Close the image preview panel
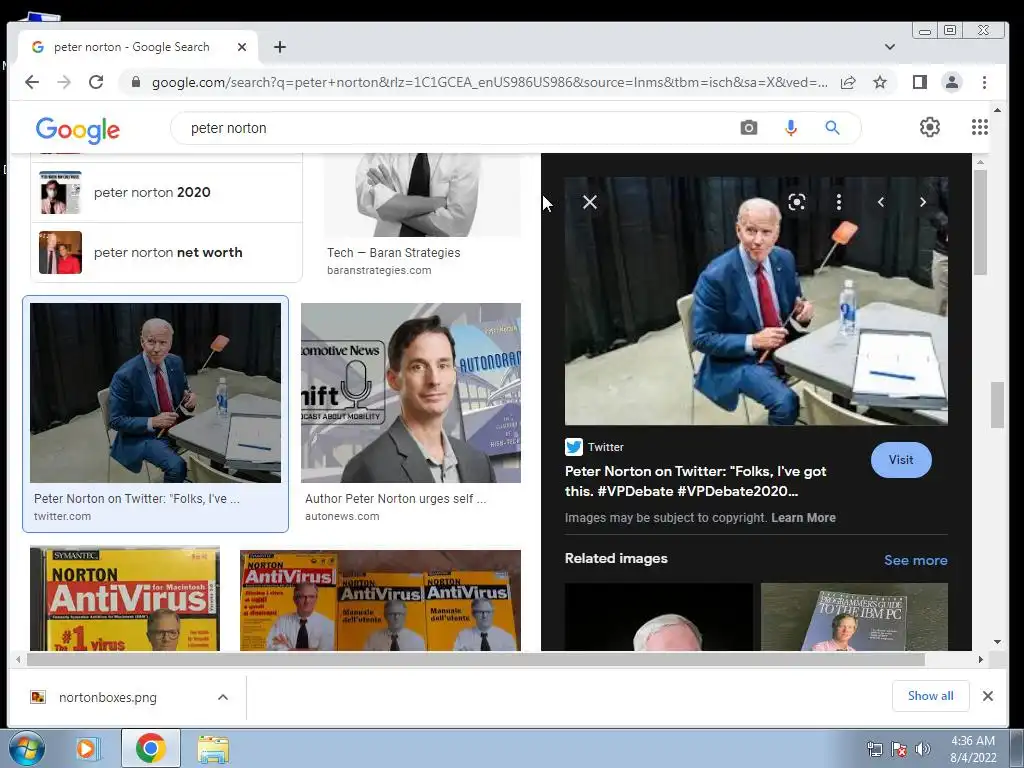 tap(590, 202)
